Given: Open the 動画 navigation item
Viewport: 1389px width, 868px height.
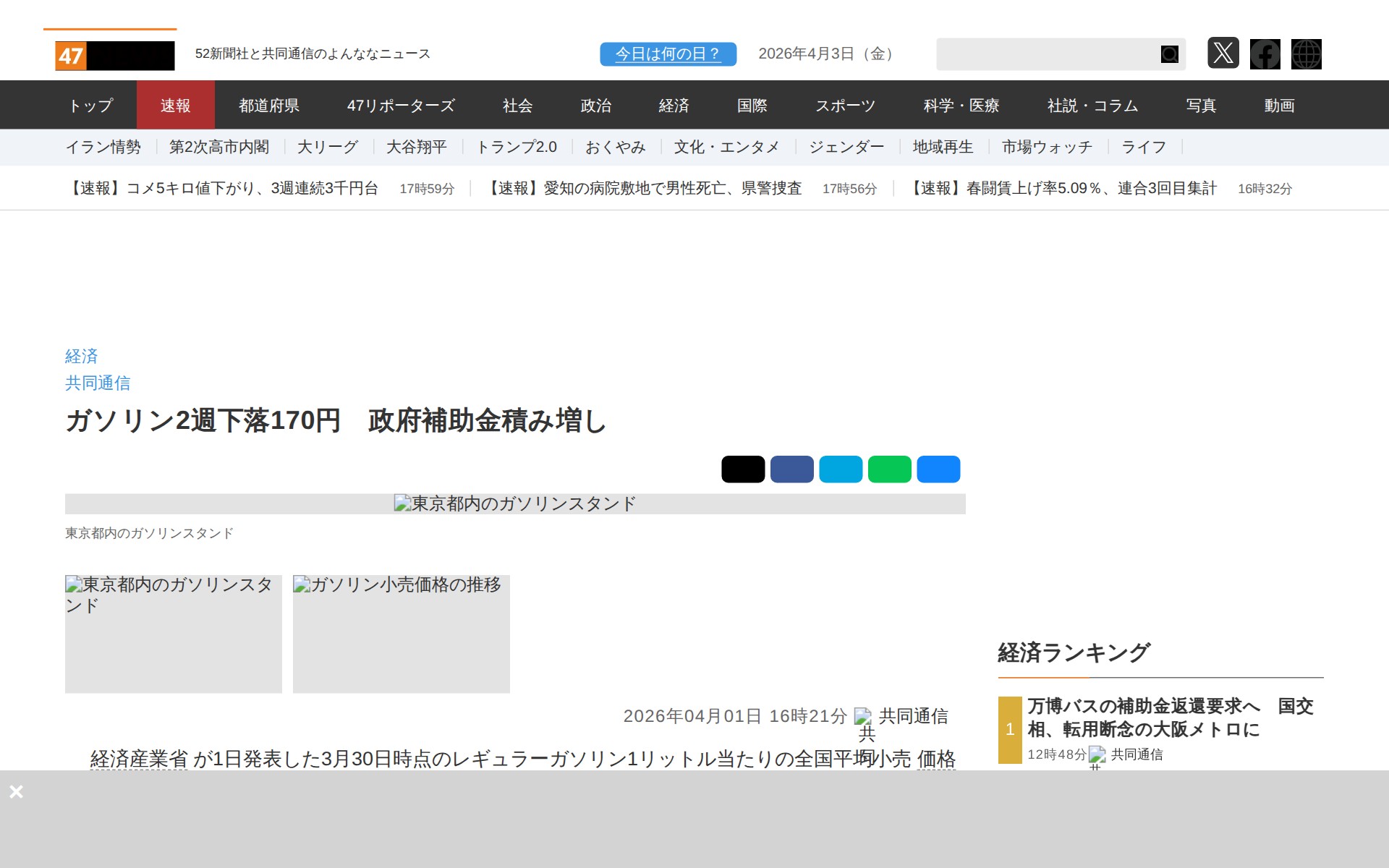Looking at the screenshot, I should pyautogui.click(x=1278, y=106).
